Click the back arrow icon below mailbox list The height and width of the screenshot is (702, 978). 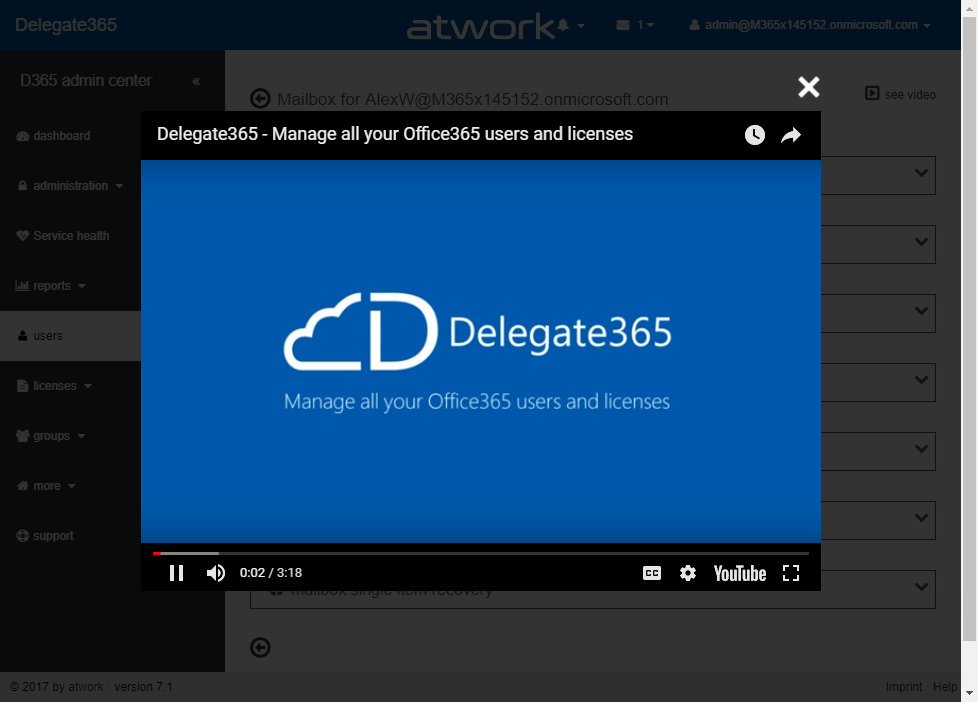click(x=260, y=648)
